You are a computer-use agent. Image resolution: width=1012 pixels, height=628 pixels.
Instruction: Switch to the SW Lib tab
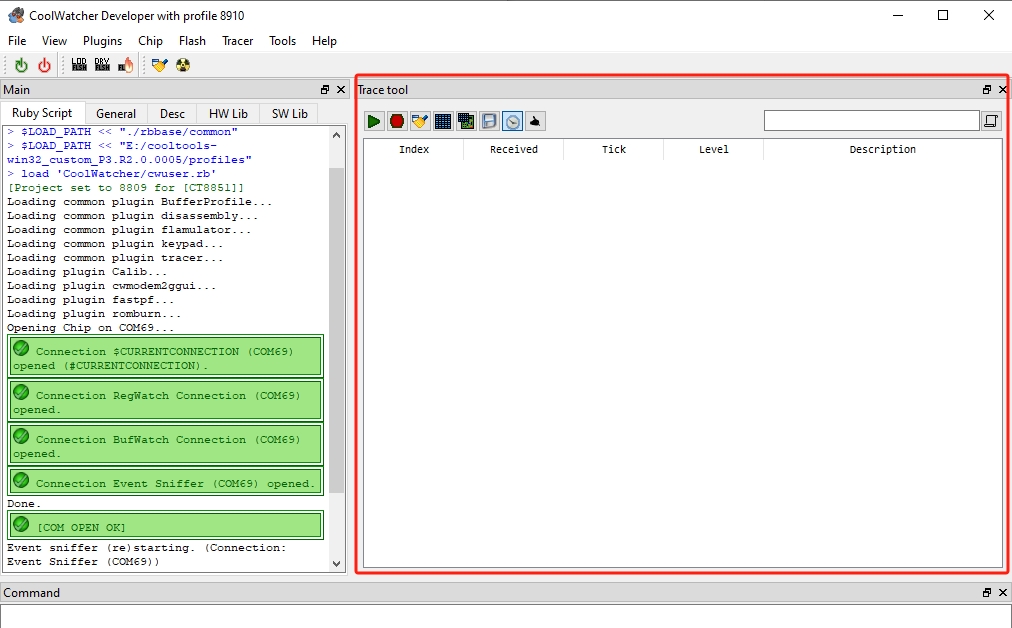(x=290, y=114)
